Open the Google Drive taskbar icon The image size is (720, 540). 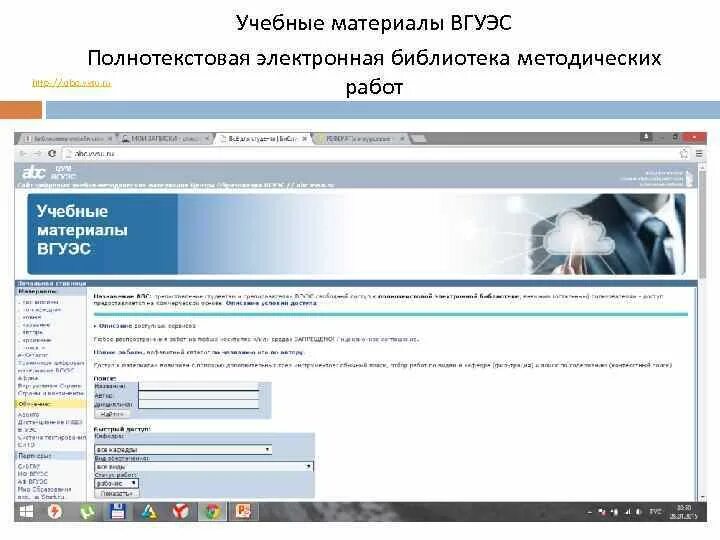coord(149,512)
